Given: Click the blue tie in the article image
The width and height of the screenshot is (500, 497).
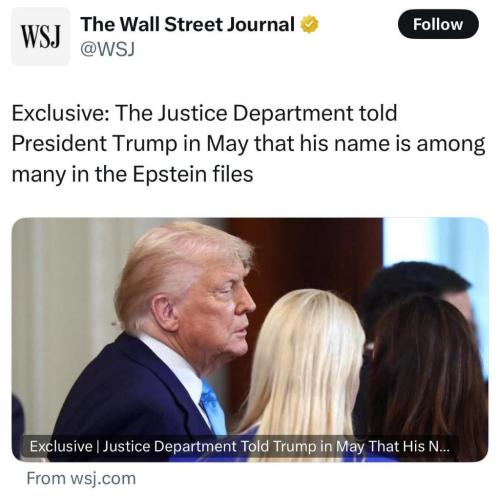Looking at the screenshot, I should point(213,408).
